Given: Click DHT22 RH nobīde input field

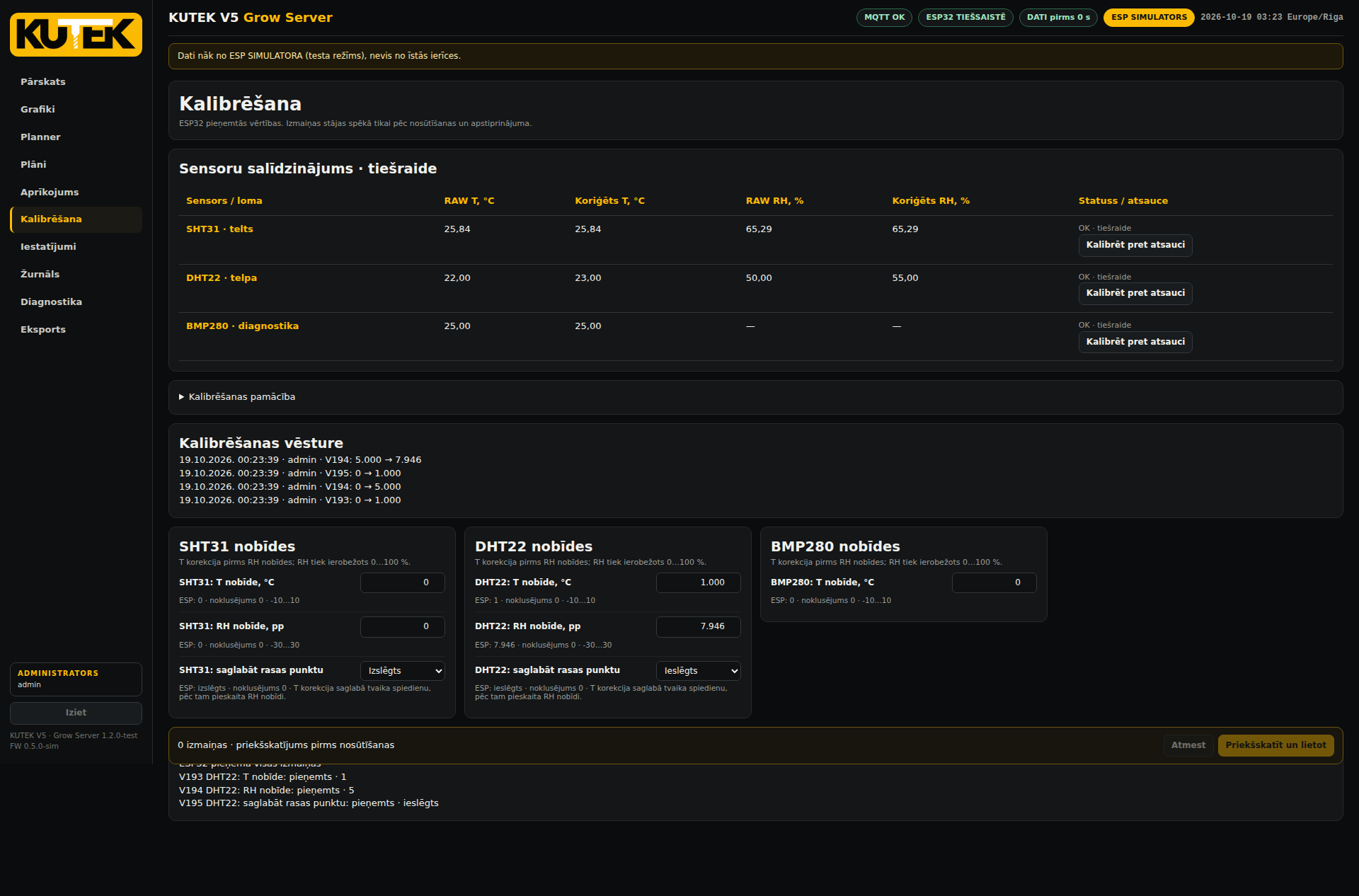Looking at the screenshot, I should (698, 626).
